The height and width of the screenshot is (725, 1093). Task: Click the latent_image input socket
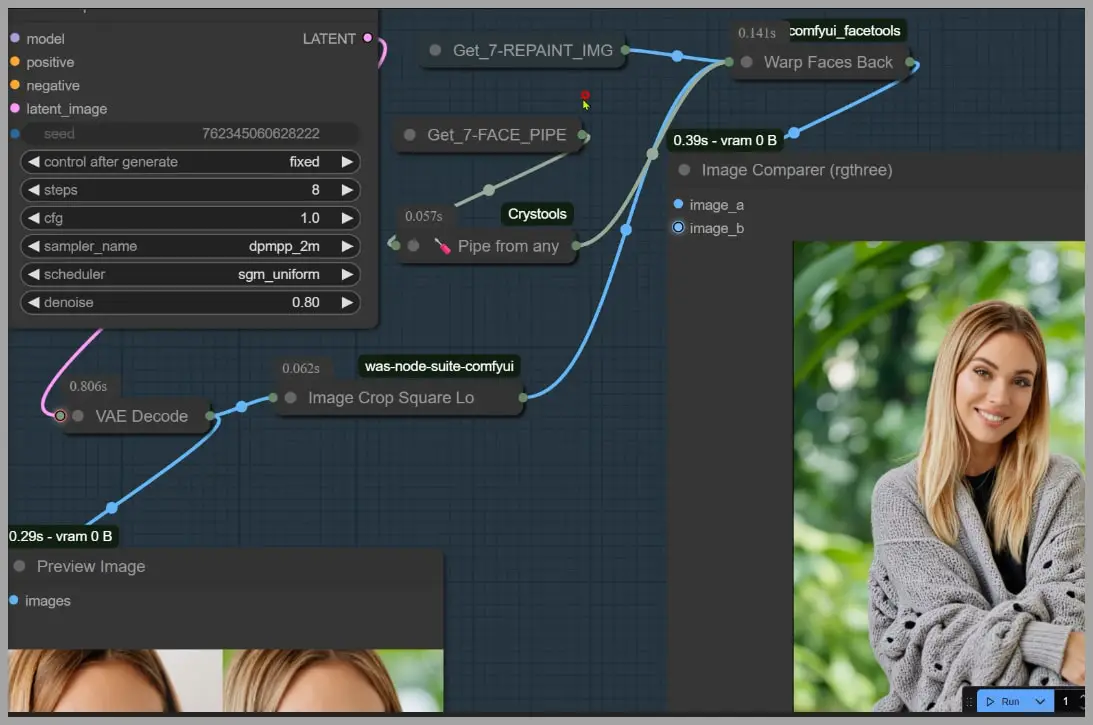coord(15,108)
